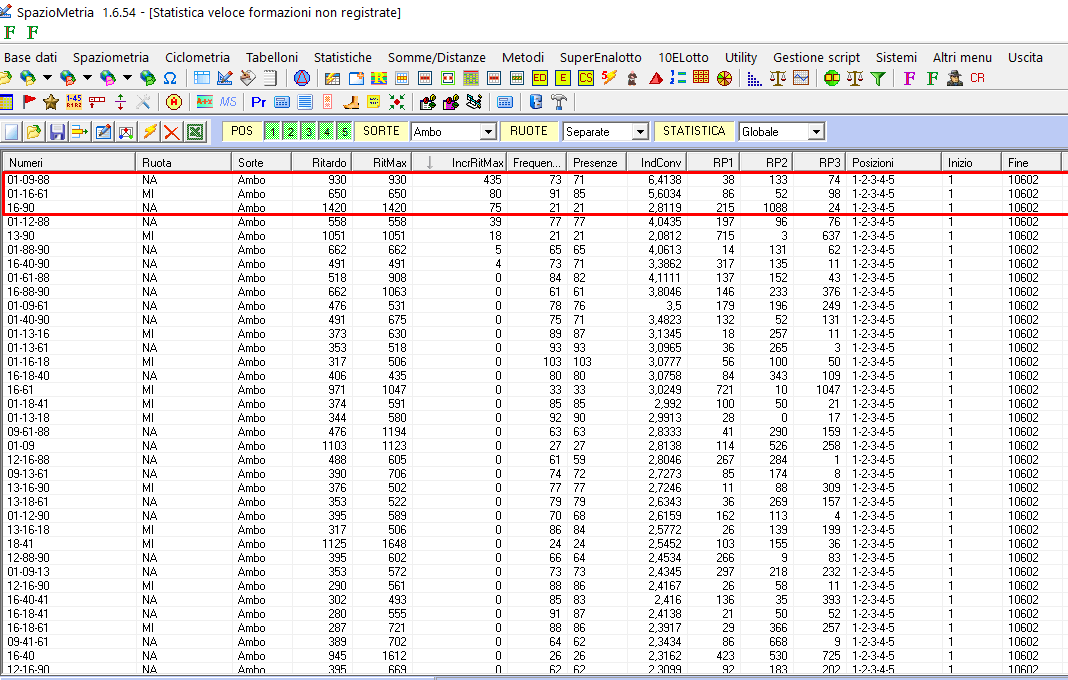Open the red triangle in blue circle tool
The image size is (1068, 680).
302,78
